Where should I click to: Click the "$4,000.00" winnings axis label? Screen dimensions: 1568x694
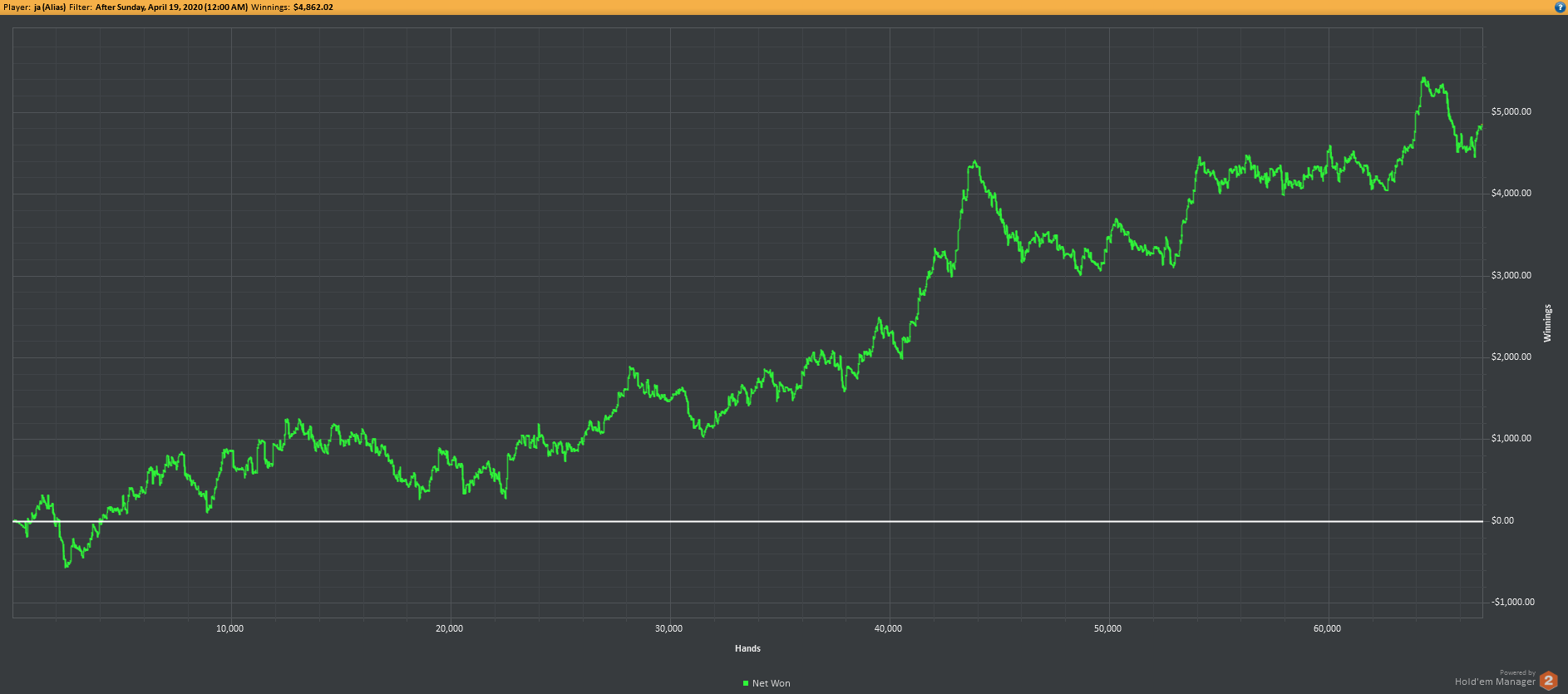click(x=1511, y=193)
